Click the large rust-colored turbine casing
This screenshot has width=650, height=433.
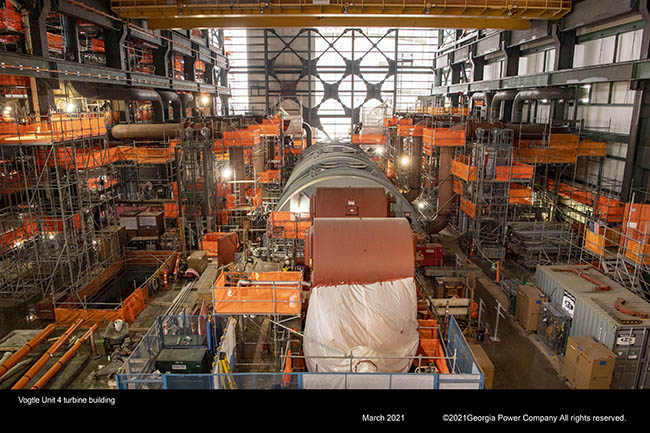[360, 250]
